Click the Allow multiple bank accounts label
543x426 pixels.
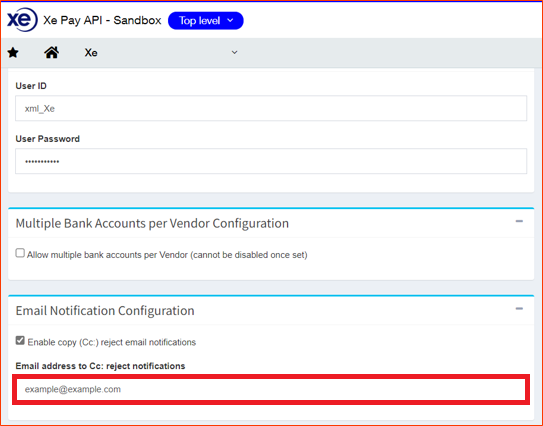click(x=167, y=255)
